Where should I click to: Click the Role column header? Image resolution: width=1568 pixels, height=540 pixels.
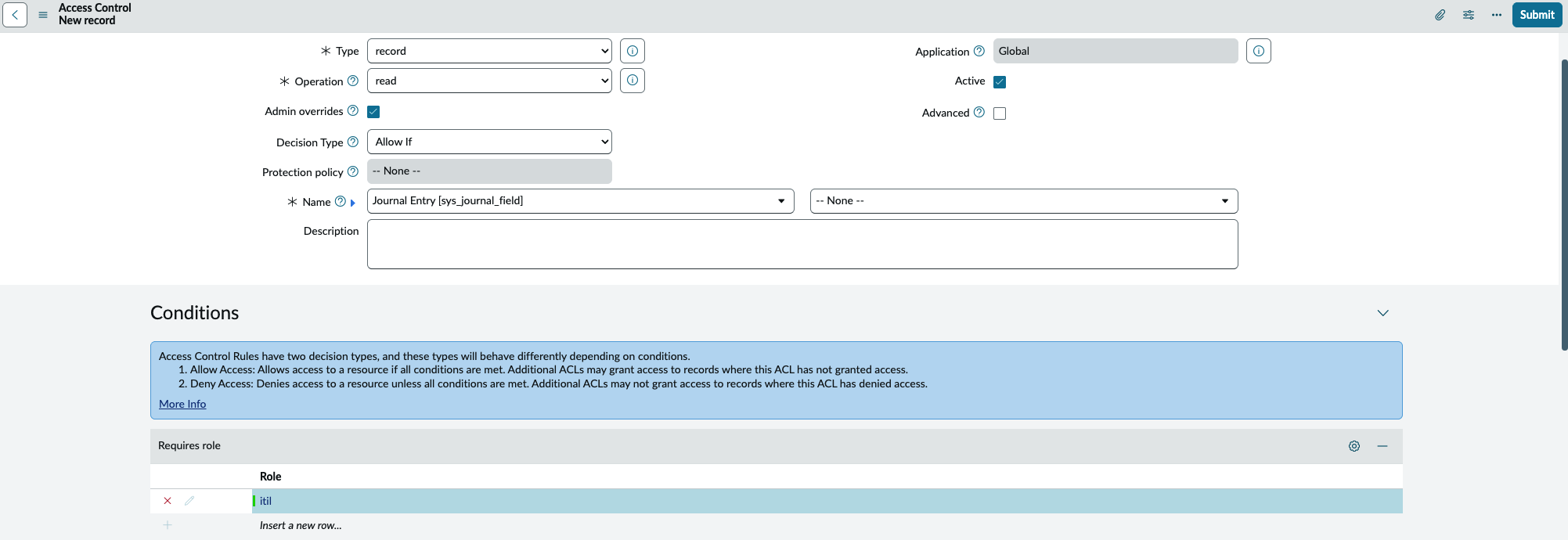(x=271, y=477)
